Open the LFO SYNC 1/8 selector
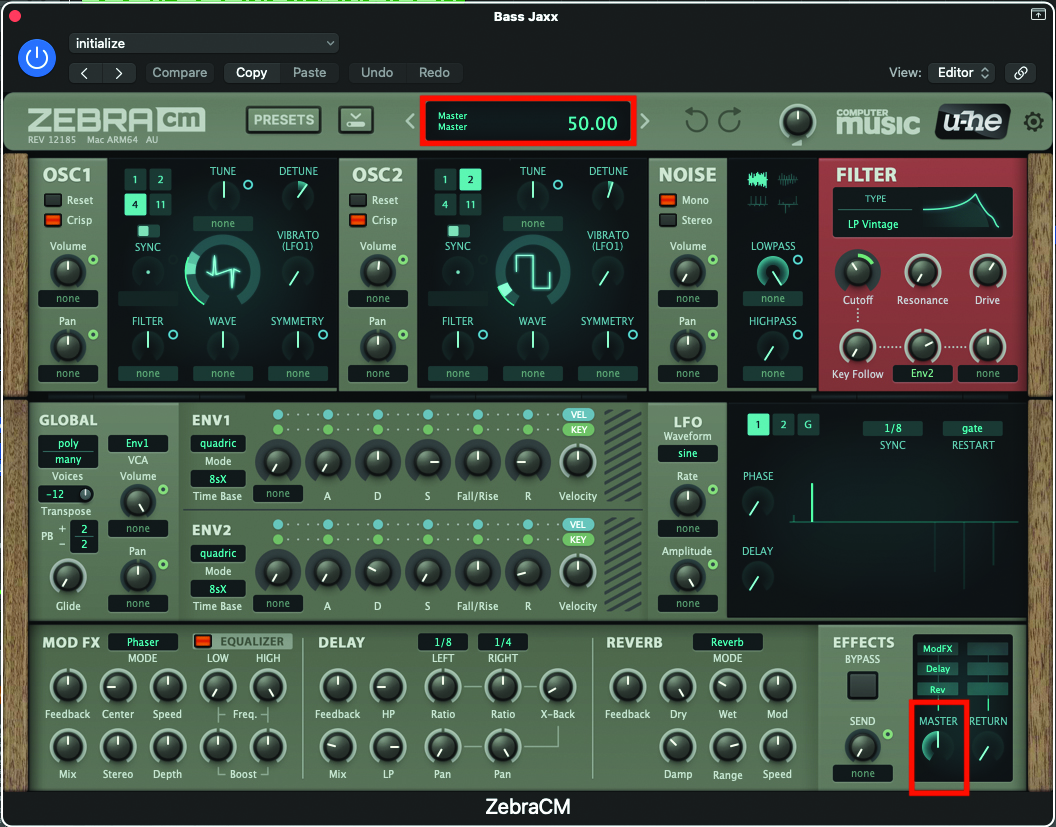Screen dimensions: 1056x827 tap(892, 428)
